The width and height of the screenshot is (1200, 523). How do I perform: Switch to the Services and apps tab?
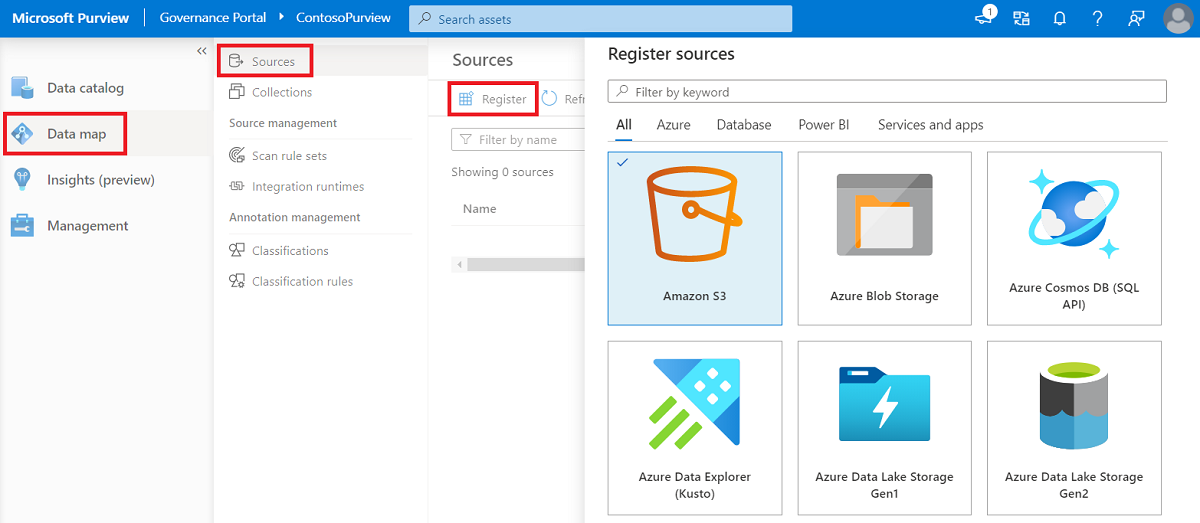[931, 125]
